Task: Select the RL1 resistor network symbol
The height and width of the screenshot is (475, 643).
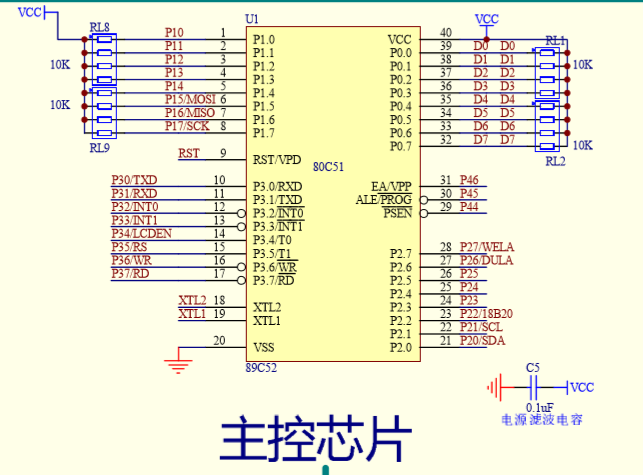Action: point(547,73)
